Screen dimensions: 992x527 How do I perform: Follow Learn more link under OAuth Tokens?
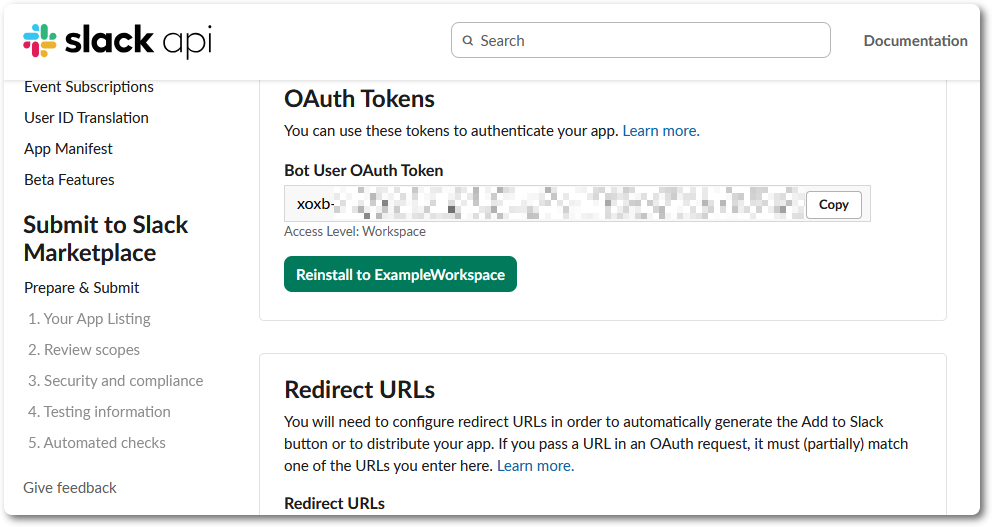point(660,131)
